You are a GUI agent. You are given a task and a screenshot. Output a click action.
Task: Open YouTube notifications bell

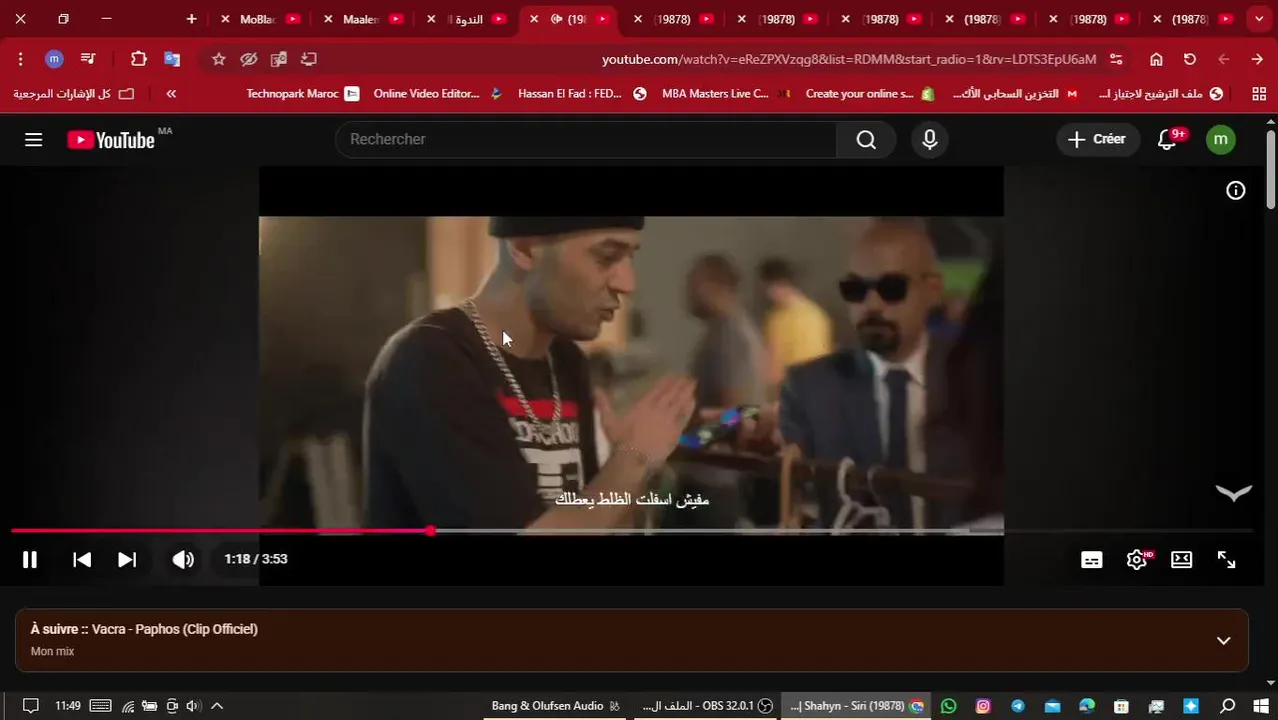coord(1167,140)
